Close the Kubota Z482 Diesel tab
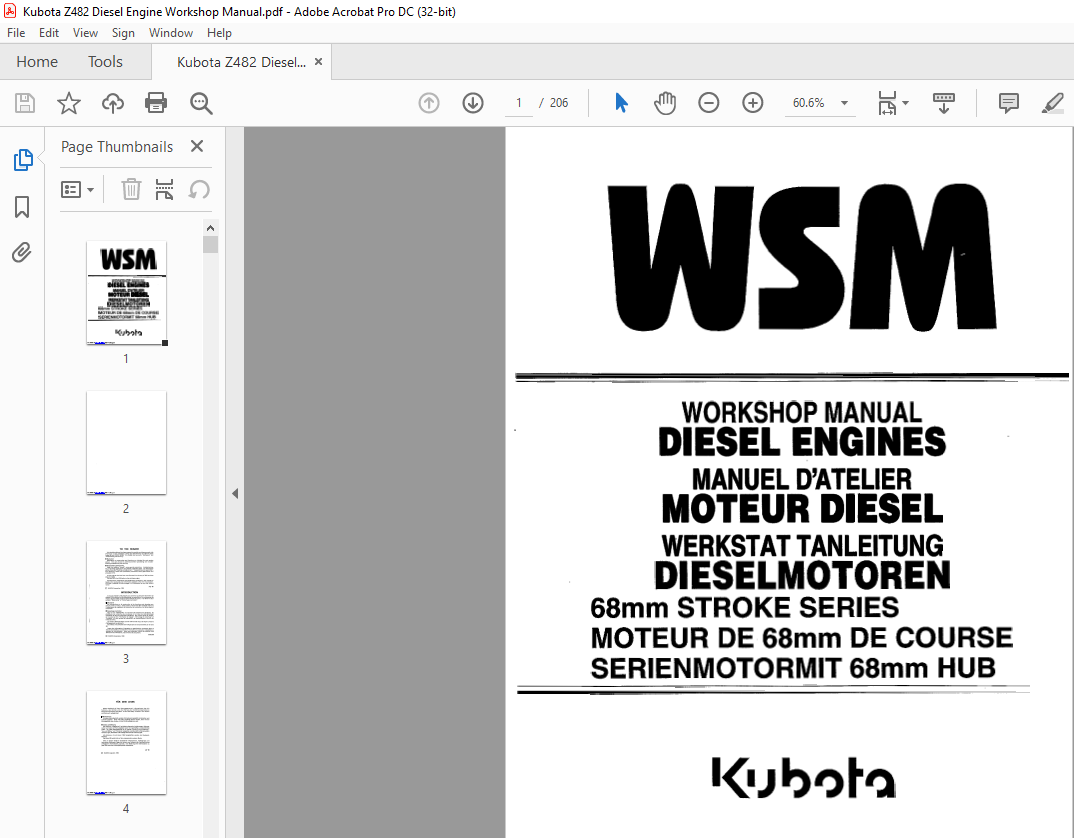The width and height of the screenshot is (1074, 838). (319, 62)
